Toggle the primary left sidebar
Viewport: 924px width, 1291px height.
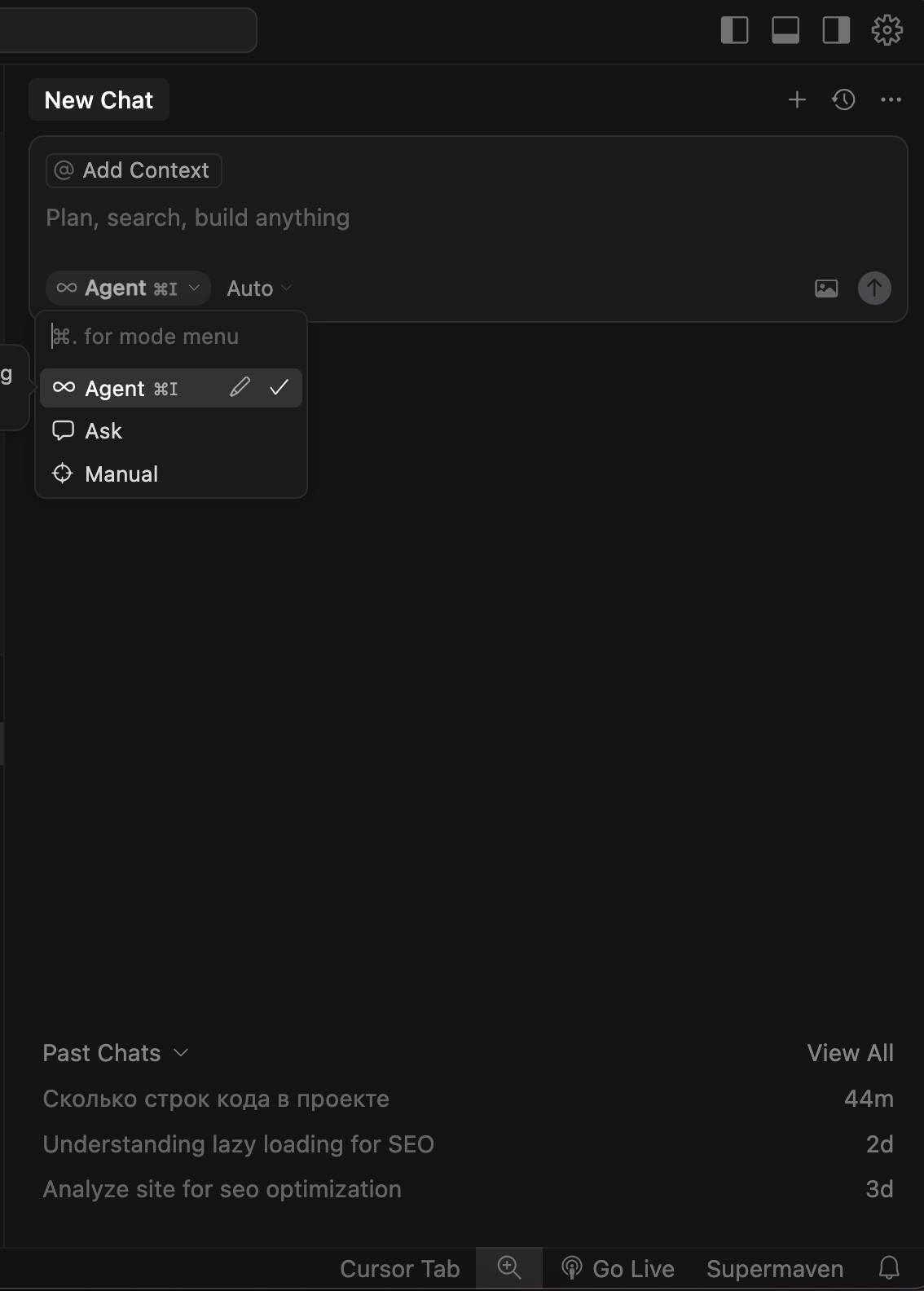pos(734,31)
